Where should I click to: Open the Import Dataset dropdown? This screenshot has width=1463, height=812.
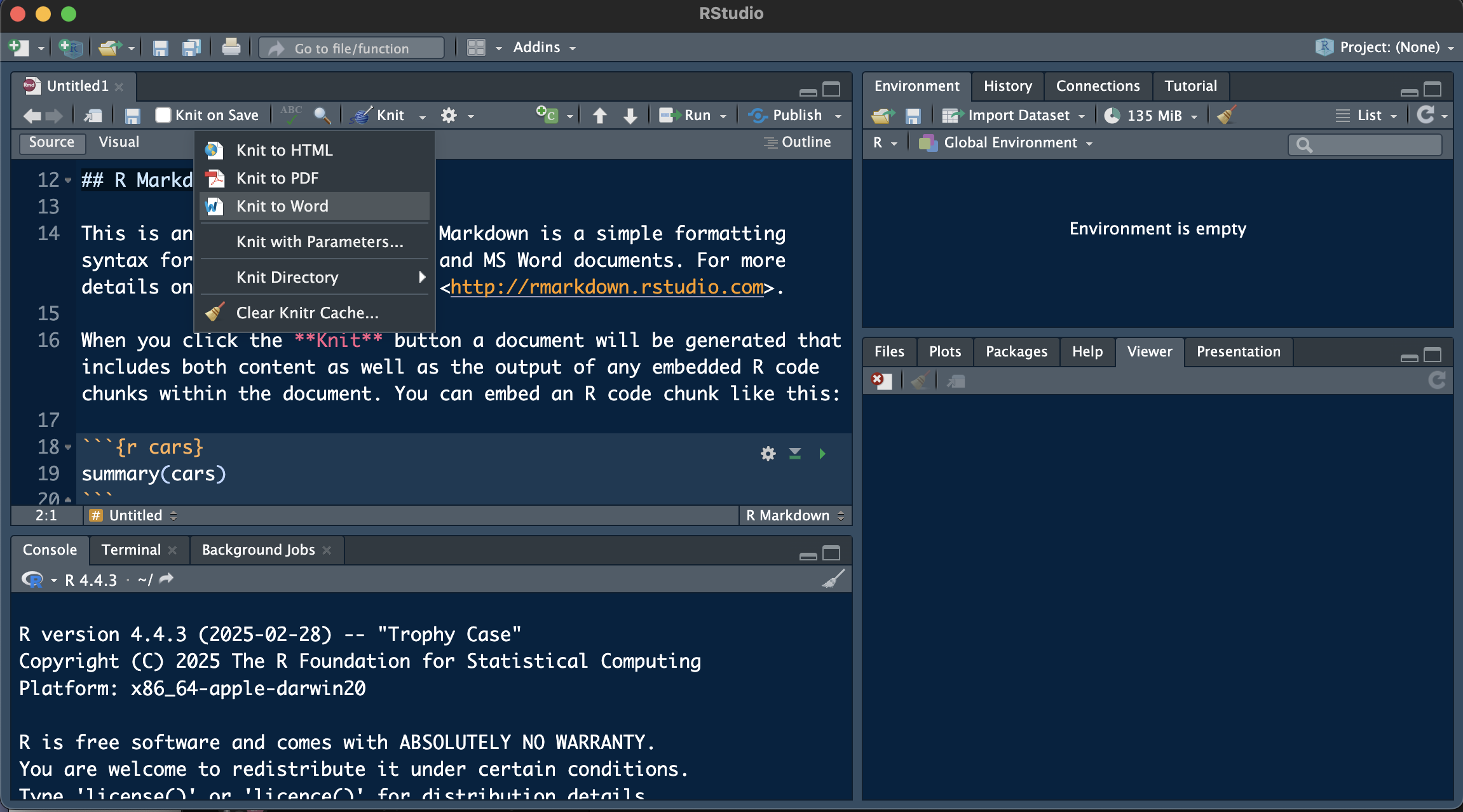(x=1018, y=115)
